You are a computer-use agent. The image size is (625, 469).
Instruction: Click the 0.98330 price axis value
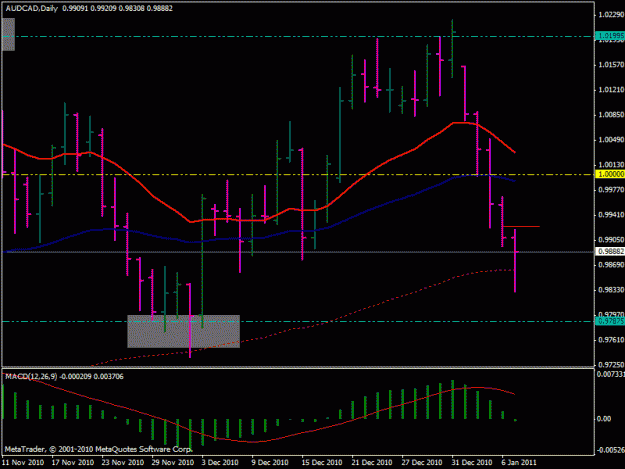[x=611, y=290]
